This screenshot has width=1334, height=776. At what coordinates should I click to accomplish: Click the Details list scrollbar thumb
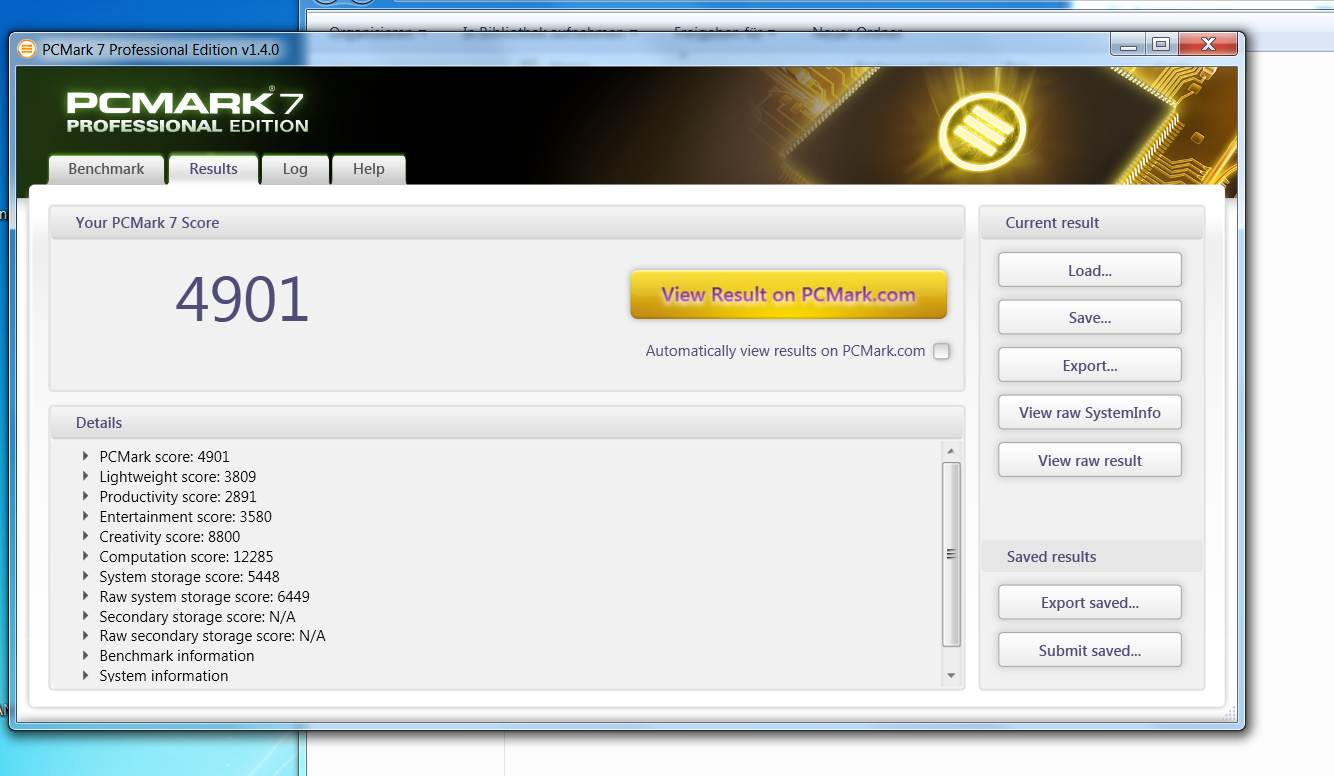pos(951,554)
